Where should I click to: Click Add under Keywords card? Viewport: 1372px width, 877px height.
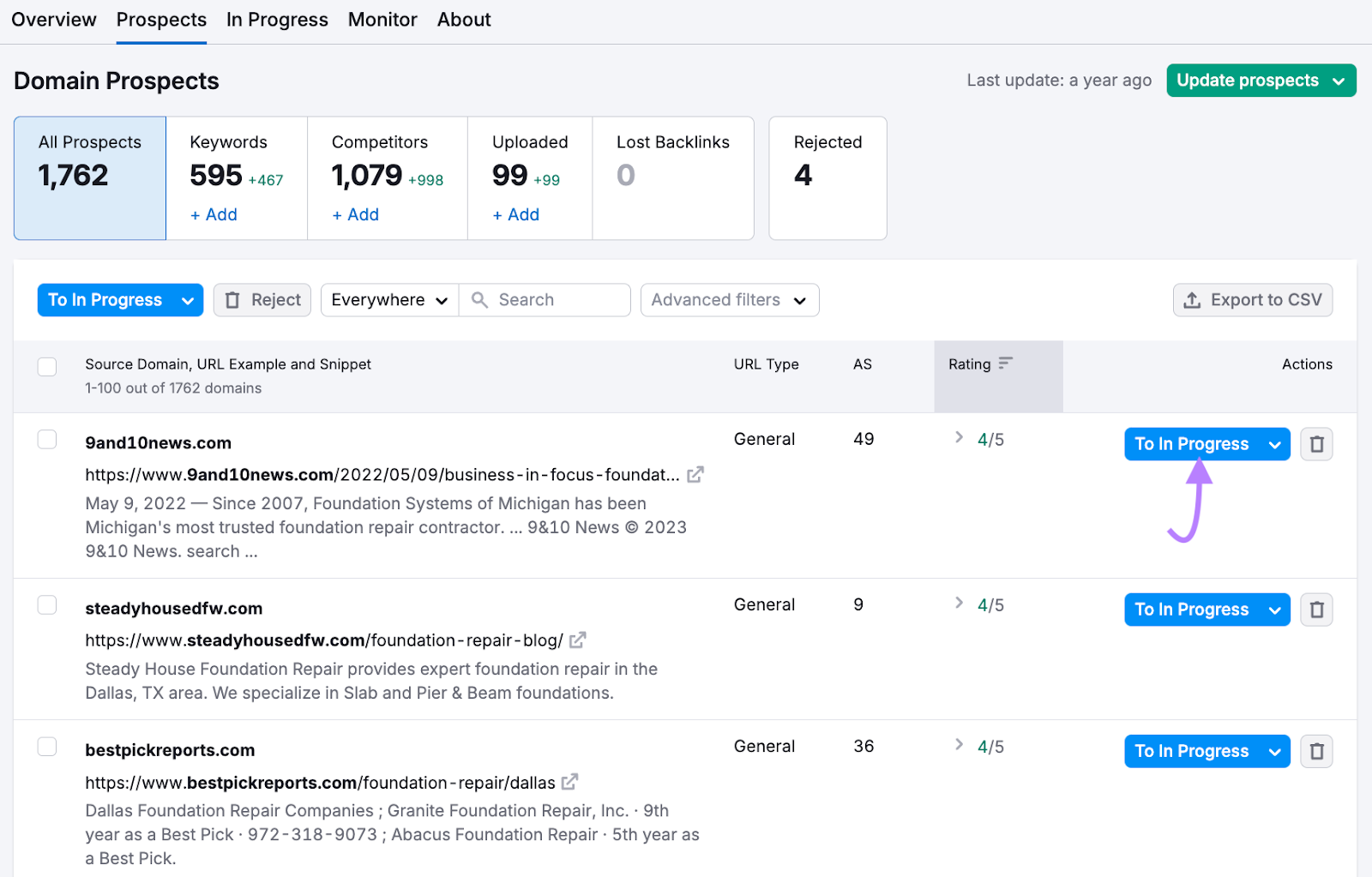(213, 214)
